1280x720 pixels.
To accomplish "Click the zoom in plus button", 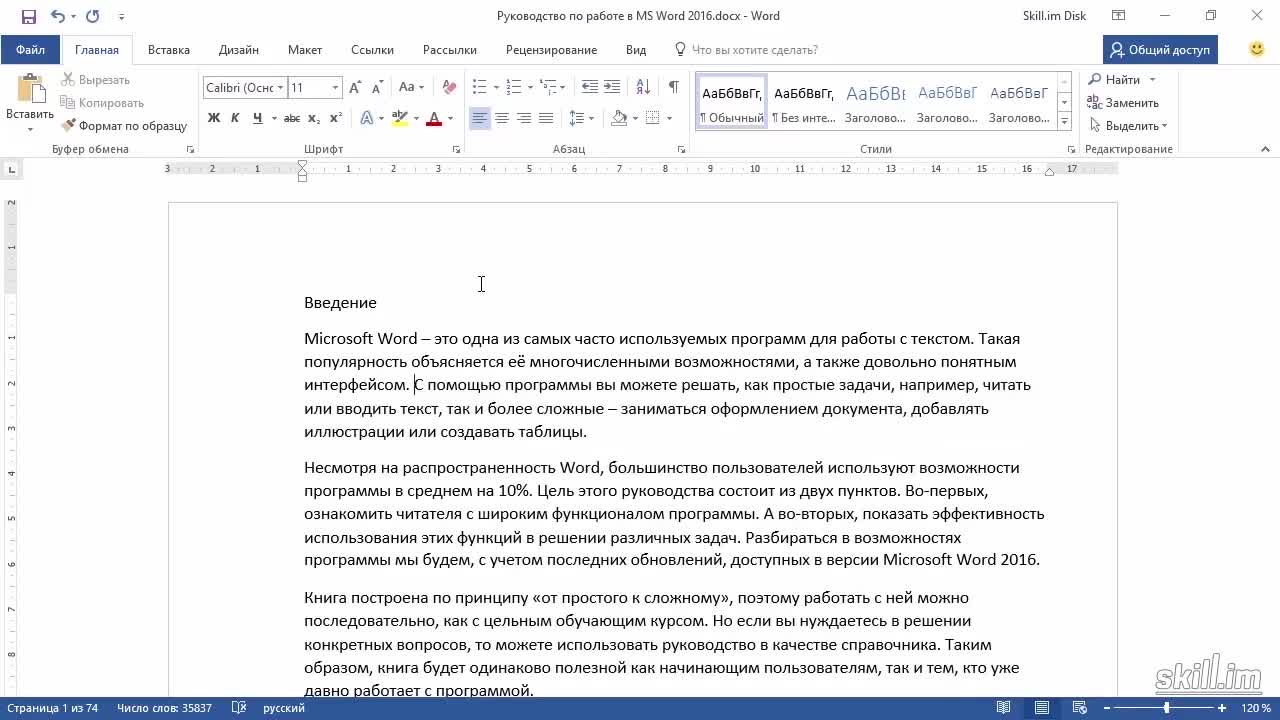I will pos(1222,708).
